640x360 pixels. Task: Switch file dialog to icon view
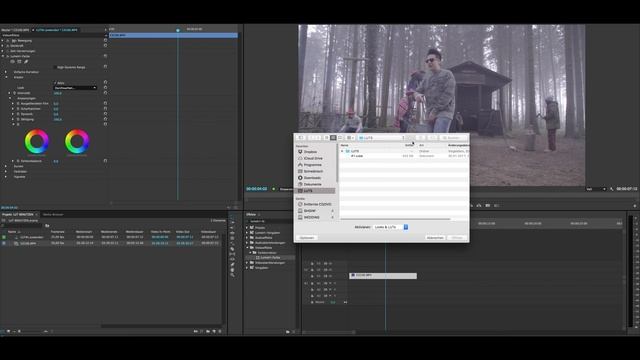click(x=327, y=138)
